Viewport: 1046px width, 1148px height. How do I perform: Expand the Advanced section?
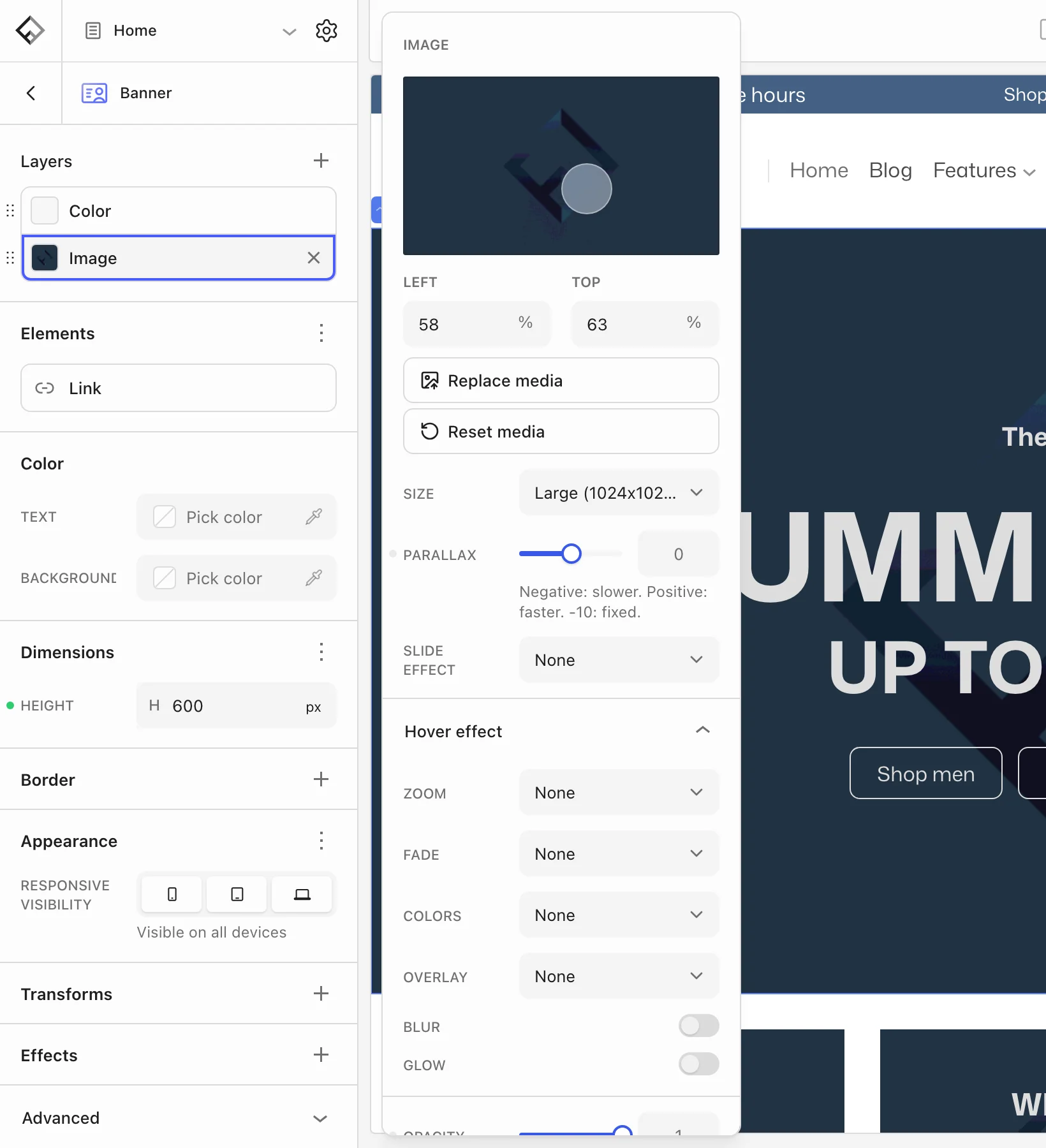[x=320, y=1118]
